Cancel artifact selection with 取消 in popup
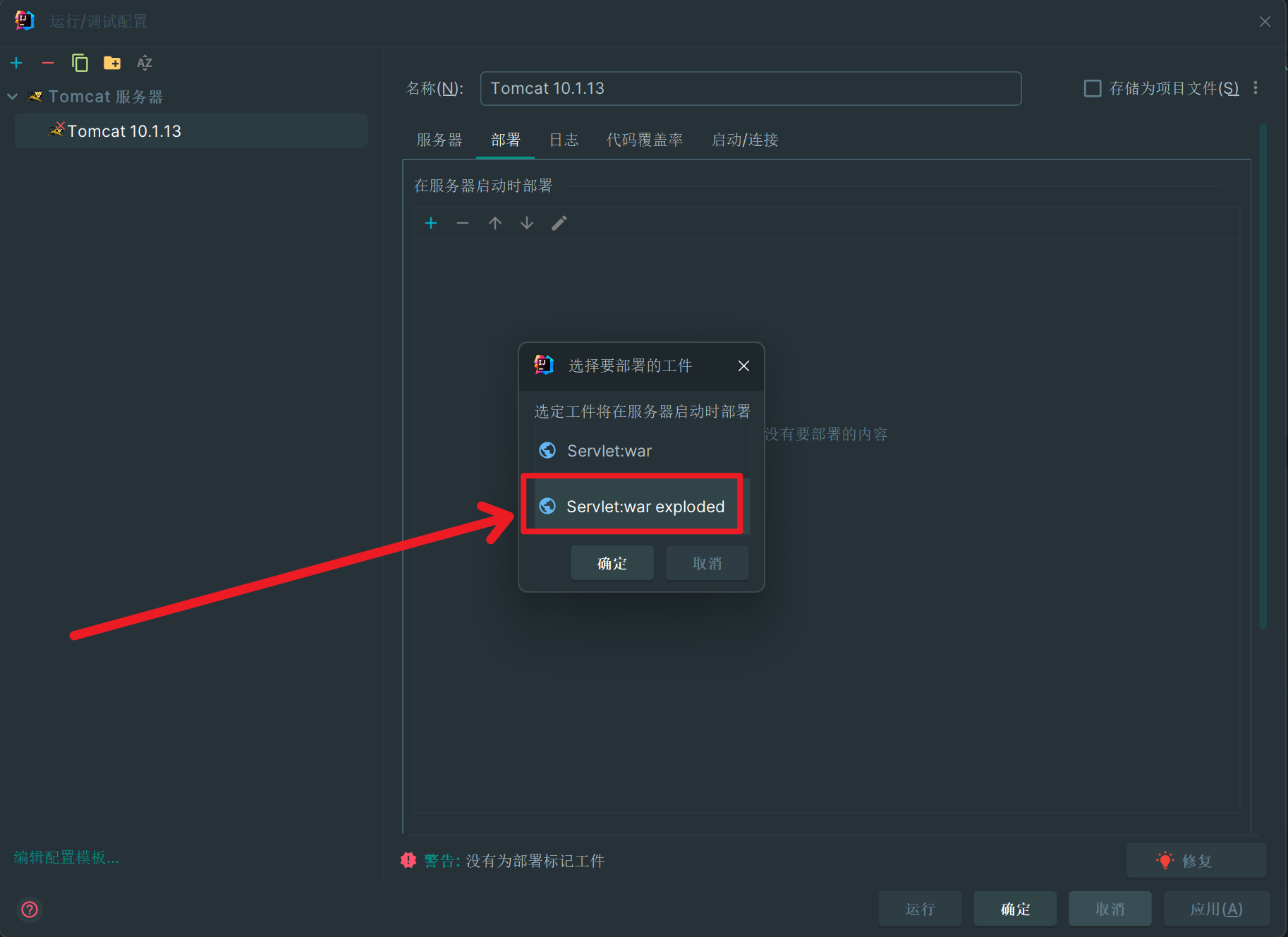The width and height of the screenshot is (1288, 937). point(707,563)
